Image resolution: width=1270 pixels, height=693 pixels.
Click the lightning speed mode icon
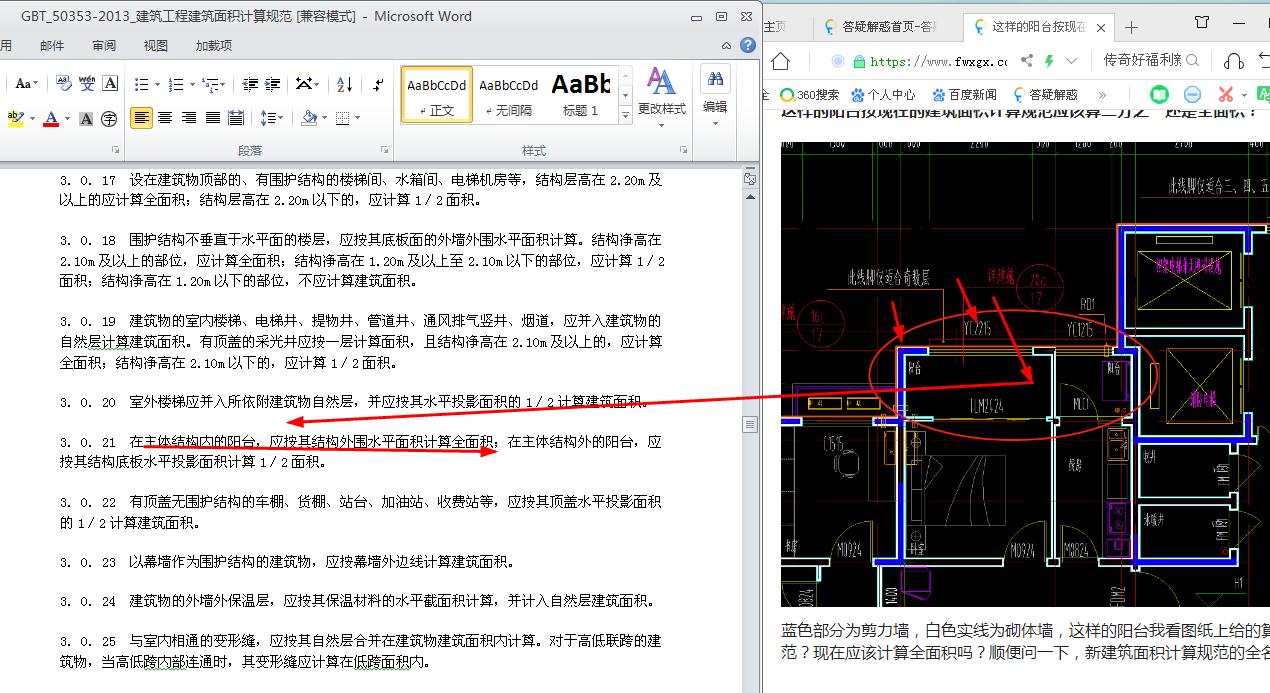tap(1049, 61)
